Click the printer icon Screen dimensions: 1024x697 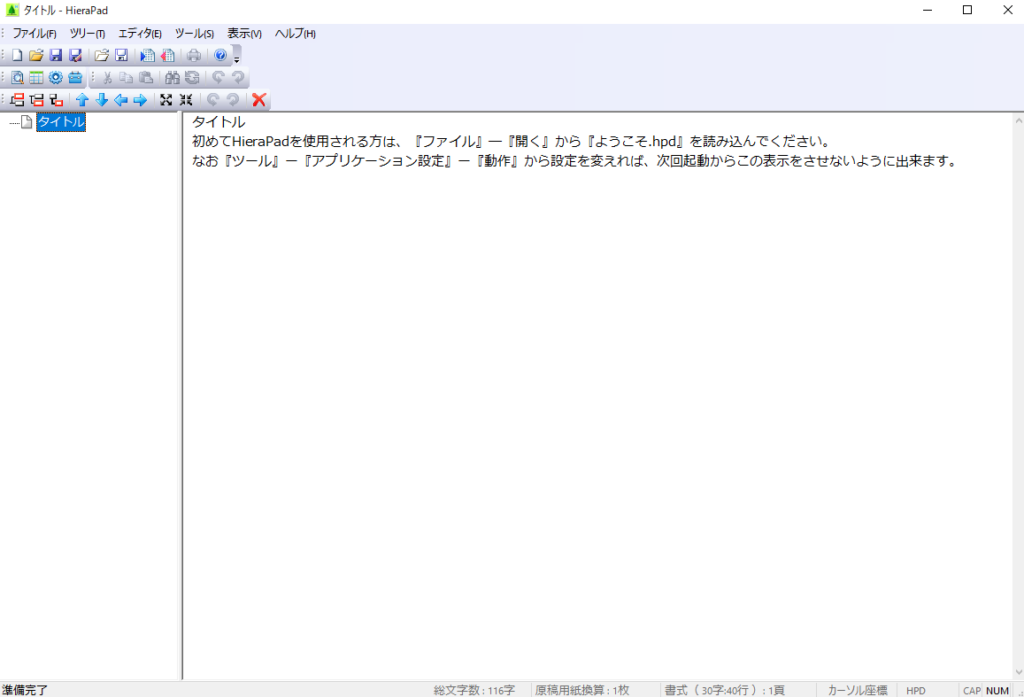[x=194, y=56]
